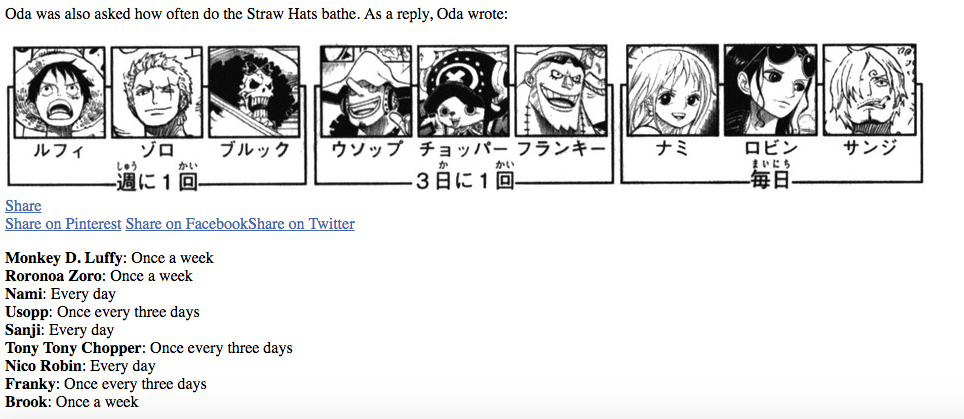Select Sanji's portrait thumbnail

(x=869, y=90)
